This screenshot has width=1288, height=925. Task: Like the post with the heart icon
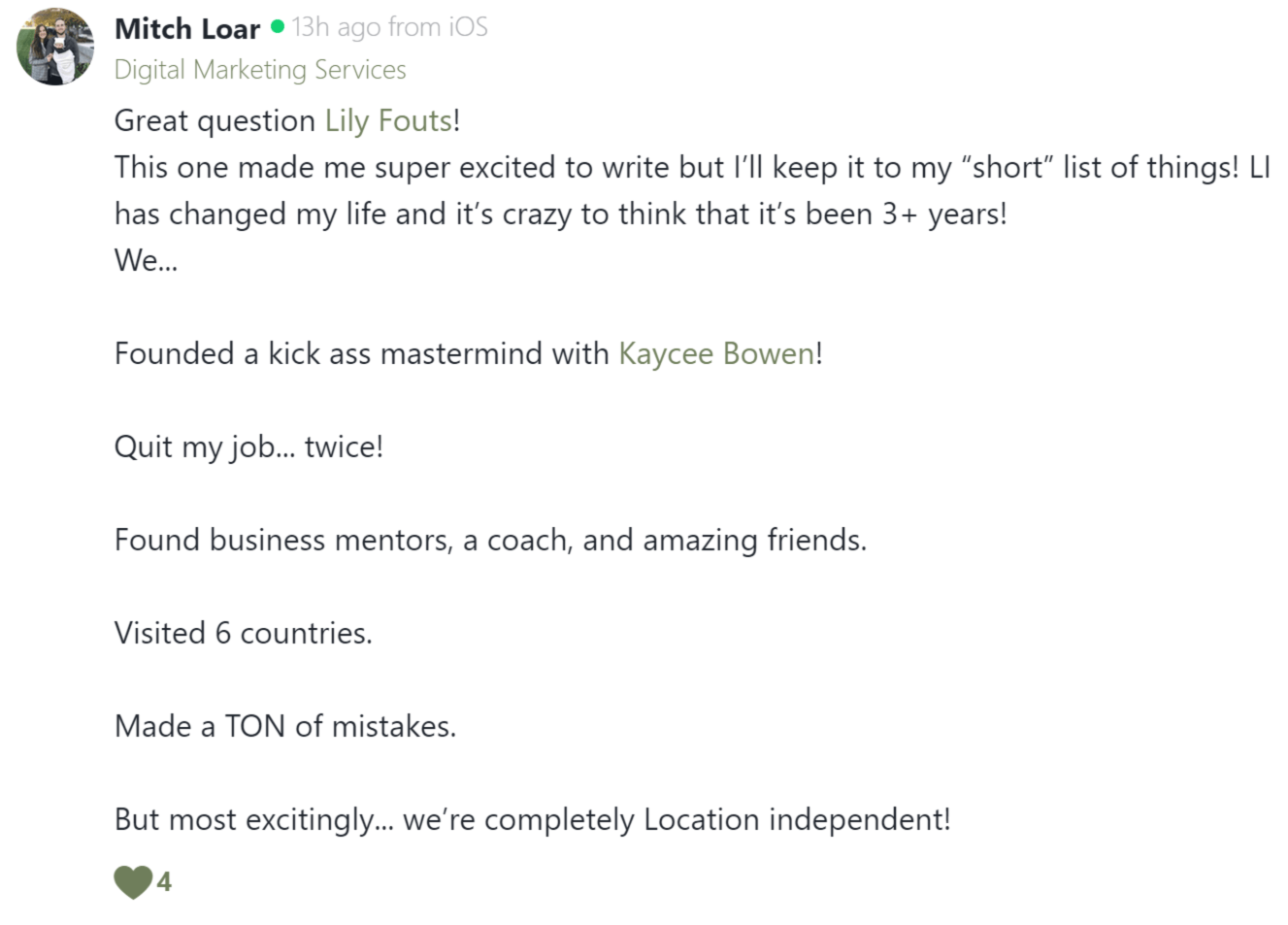pyautogui.click(x=133, y=881)
